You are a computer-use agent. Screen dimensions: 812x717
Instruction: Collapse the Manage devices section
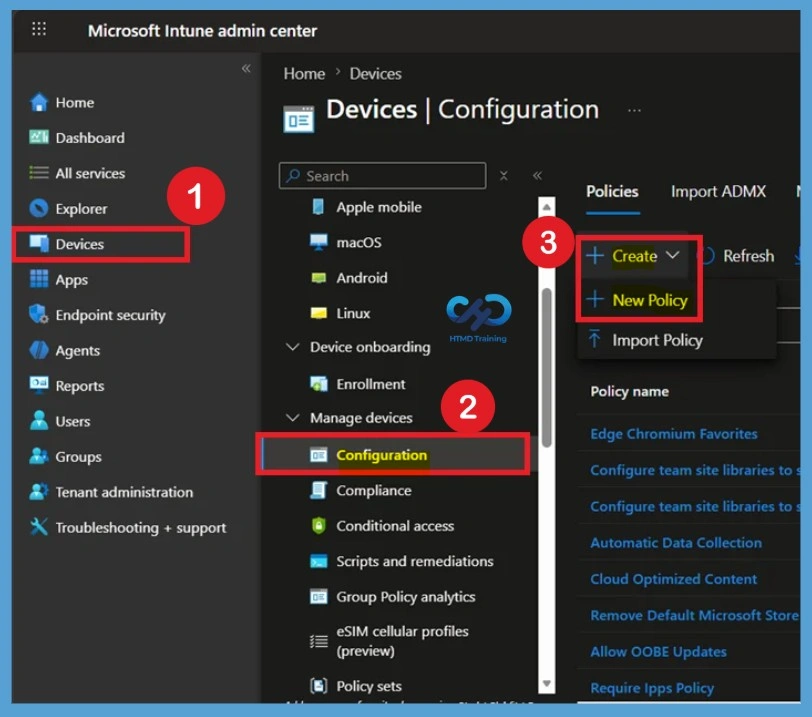[293, 417]
